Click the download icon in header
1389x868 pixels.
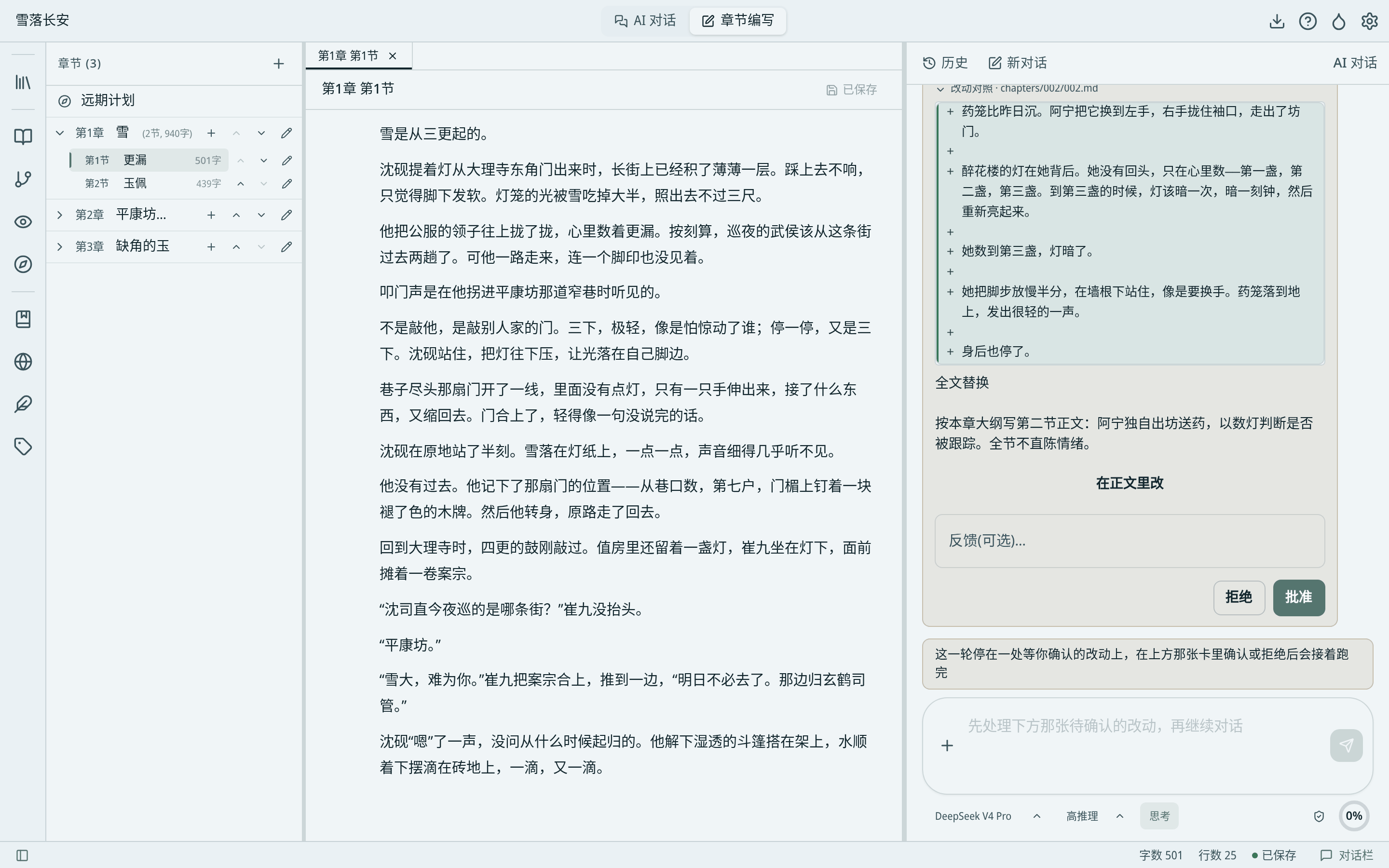click(x=1277, y=21)
